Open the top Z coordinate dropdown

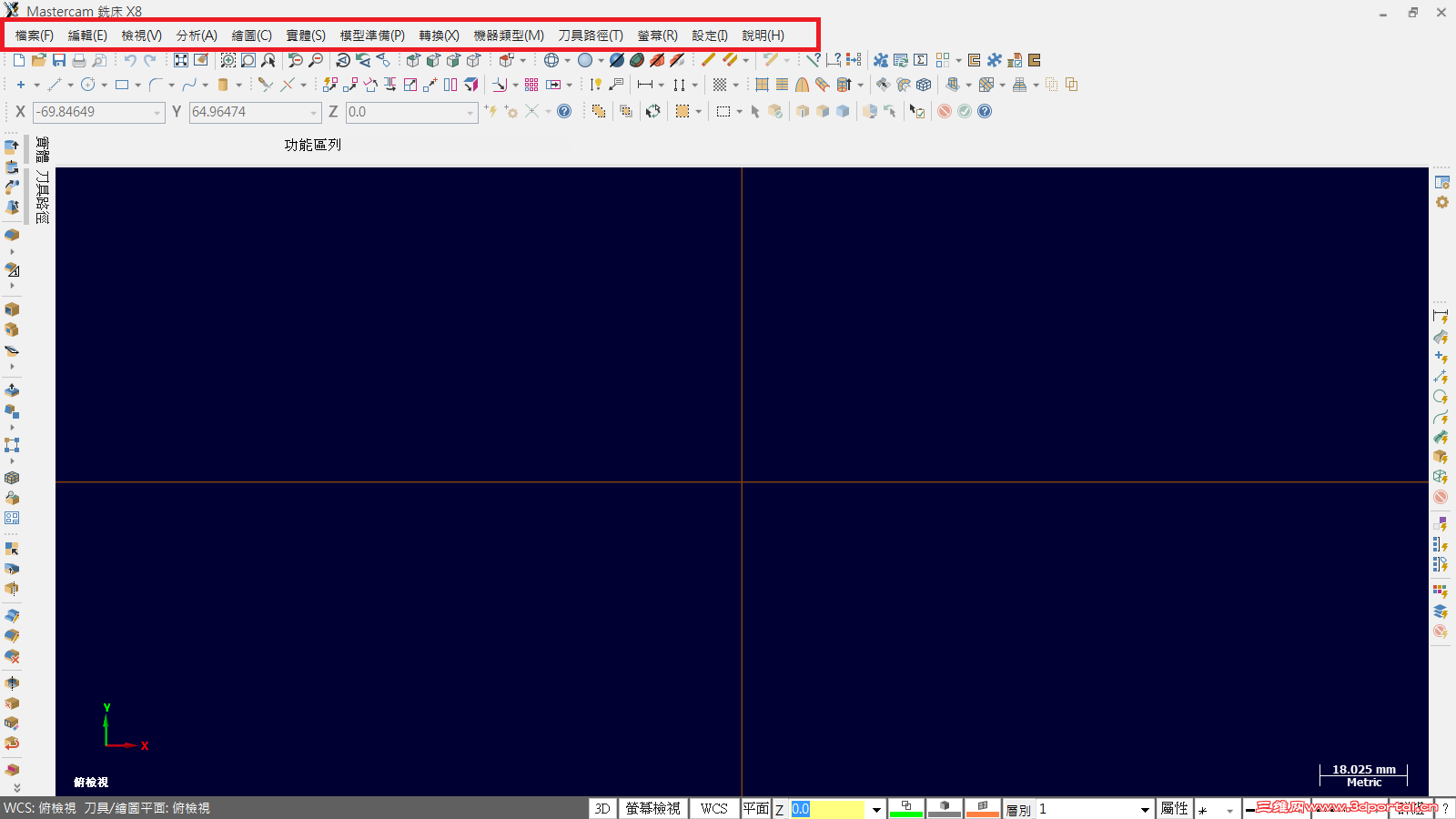470,112
